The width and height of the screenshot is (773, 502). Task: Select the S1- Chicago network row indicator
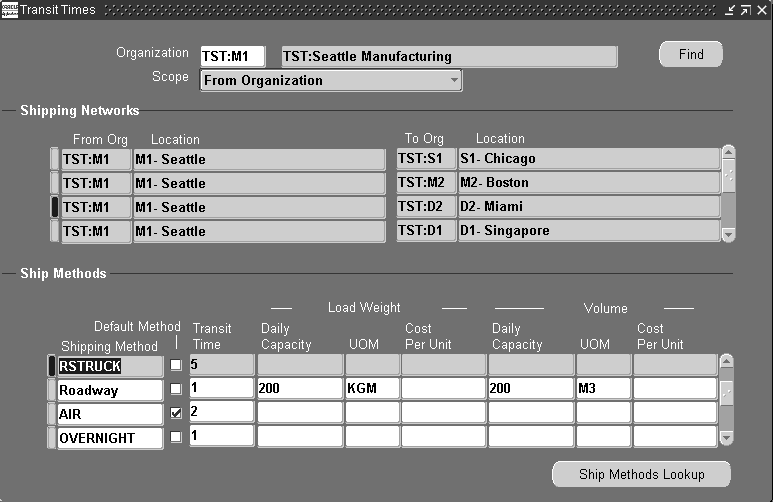(x=54, y=159)
